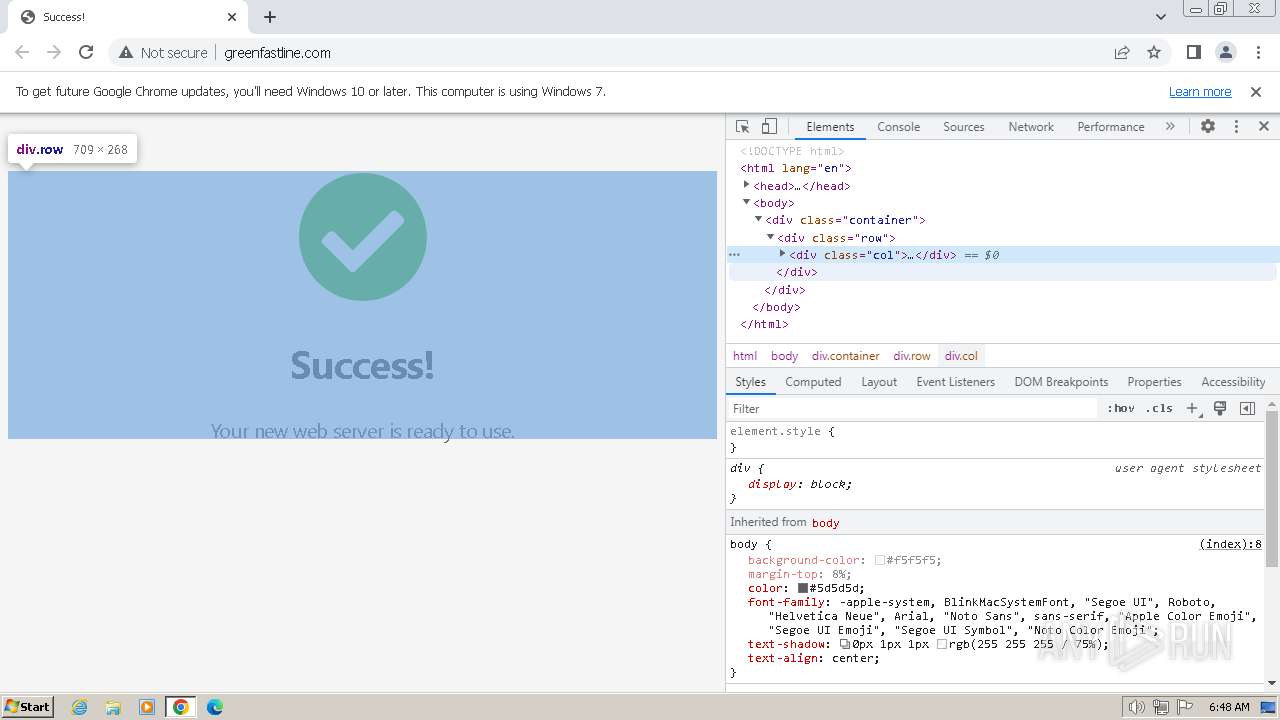The image size is (1280, 720).
Task: Switch to the Sources tab
Action: [x=964, y=127]
